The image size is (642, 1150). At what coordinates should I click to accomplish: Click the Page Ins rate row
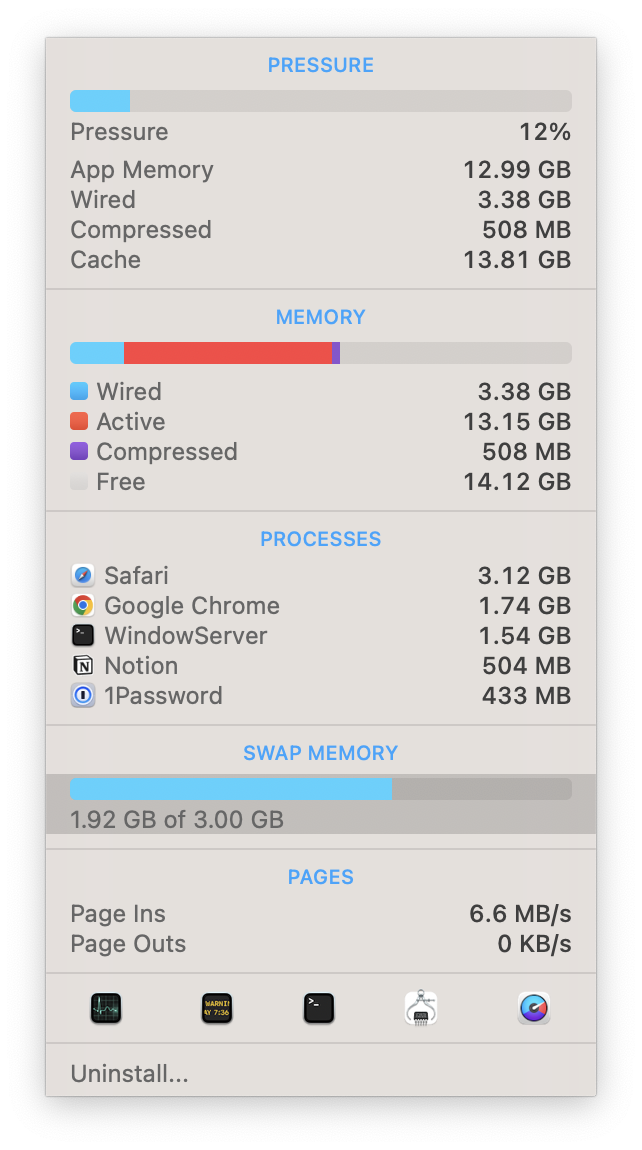(320, 914)
